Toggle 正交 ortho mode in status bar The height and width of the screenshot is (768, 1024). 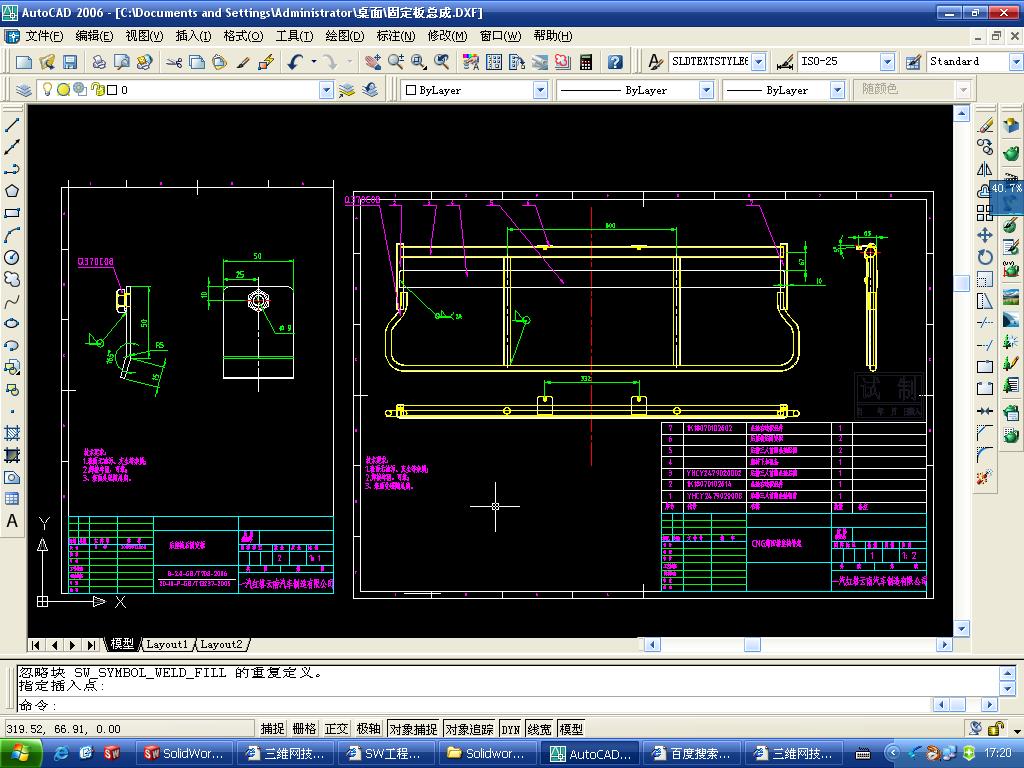click(337, 729)
